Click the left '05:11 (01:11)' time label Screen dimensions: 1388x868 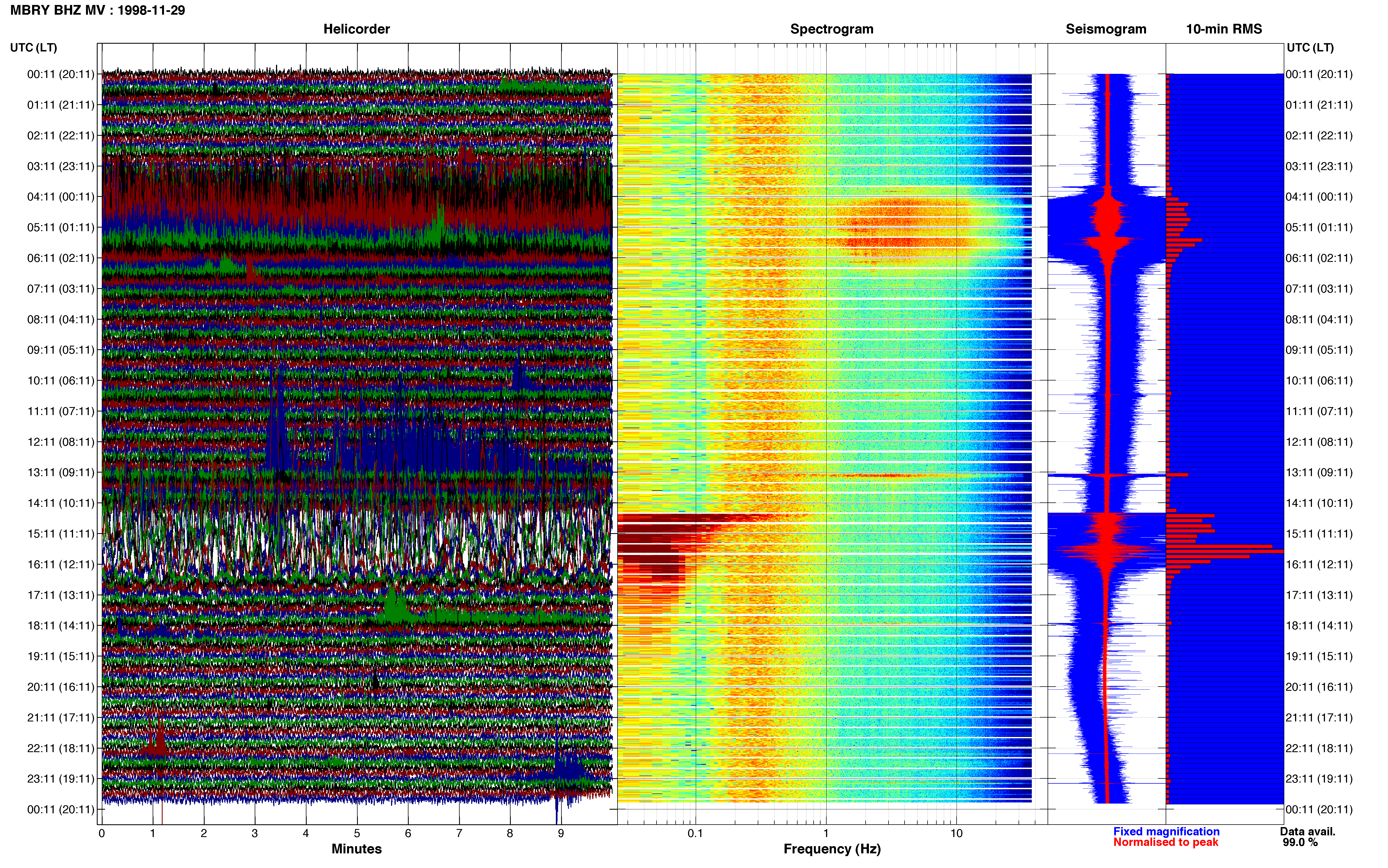61,227
